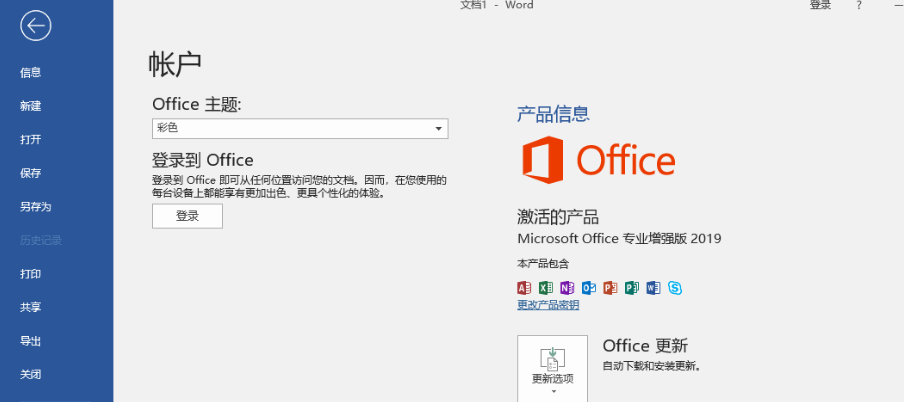Click the Skype app icon

coord(675,287)
